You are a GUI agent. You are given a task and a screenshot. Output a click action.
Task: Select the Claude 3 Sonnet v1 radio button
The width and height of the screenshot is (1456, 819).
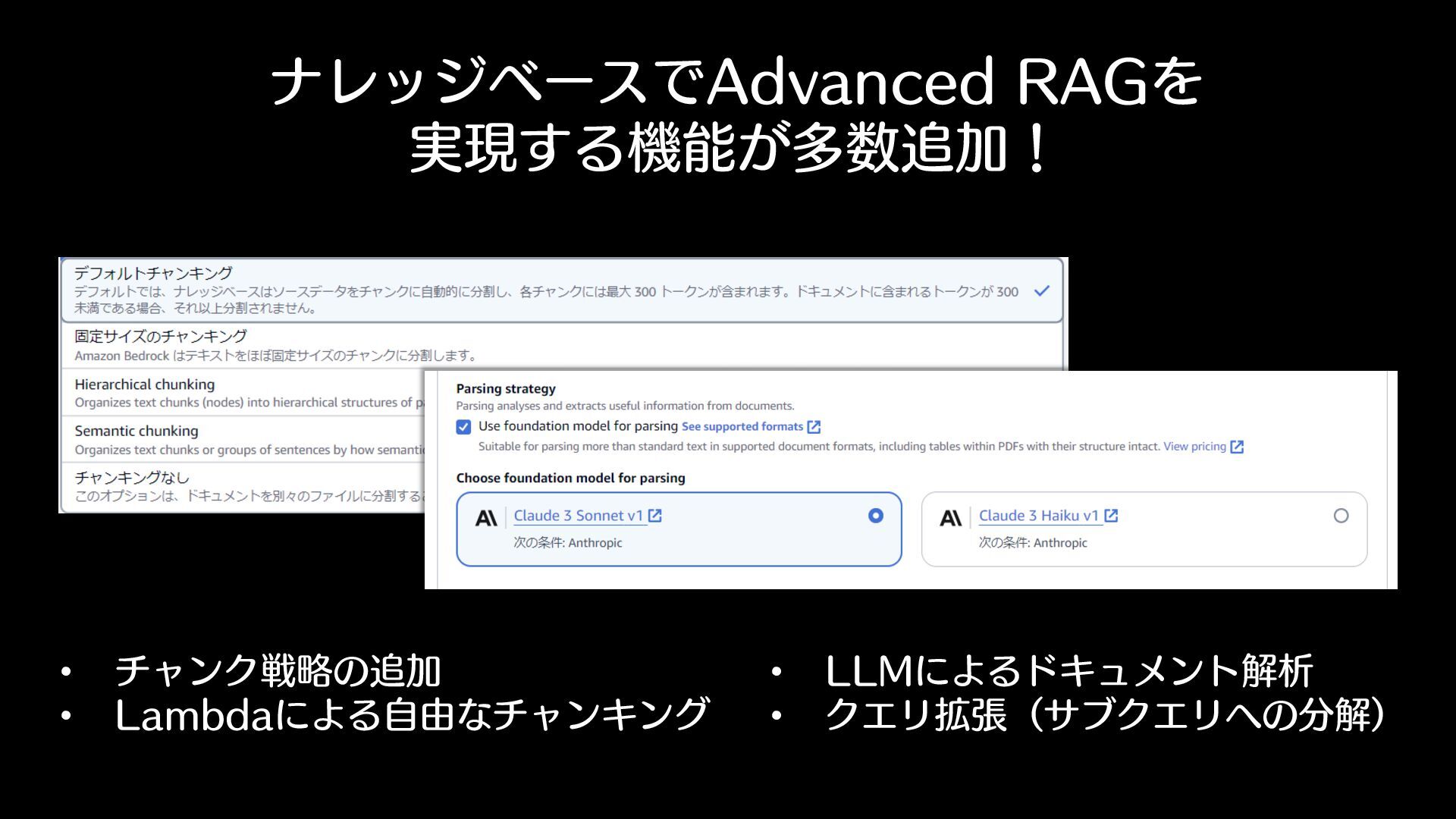(x=875, y=516)
